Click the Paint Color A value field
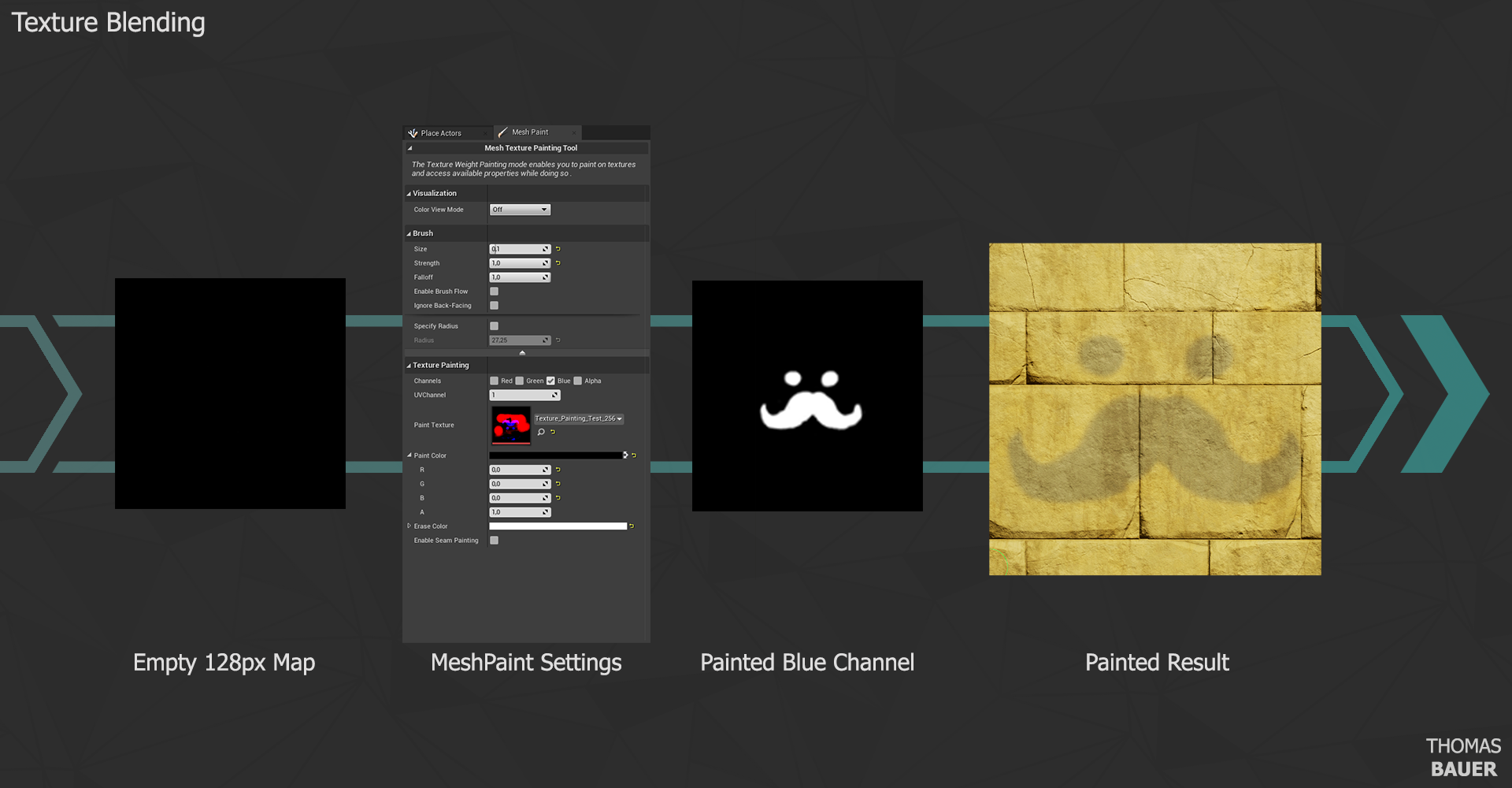1512x788 pixels. (520, 512)
